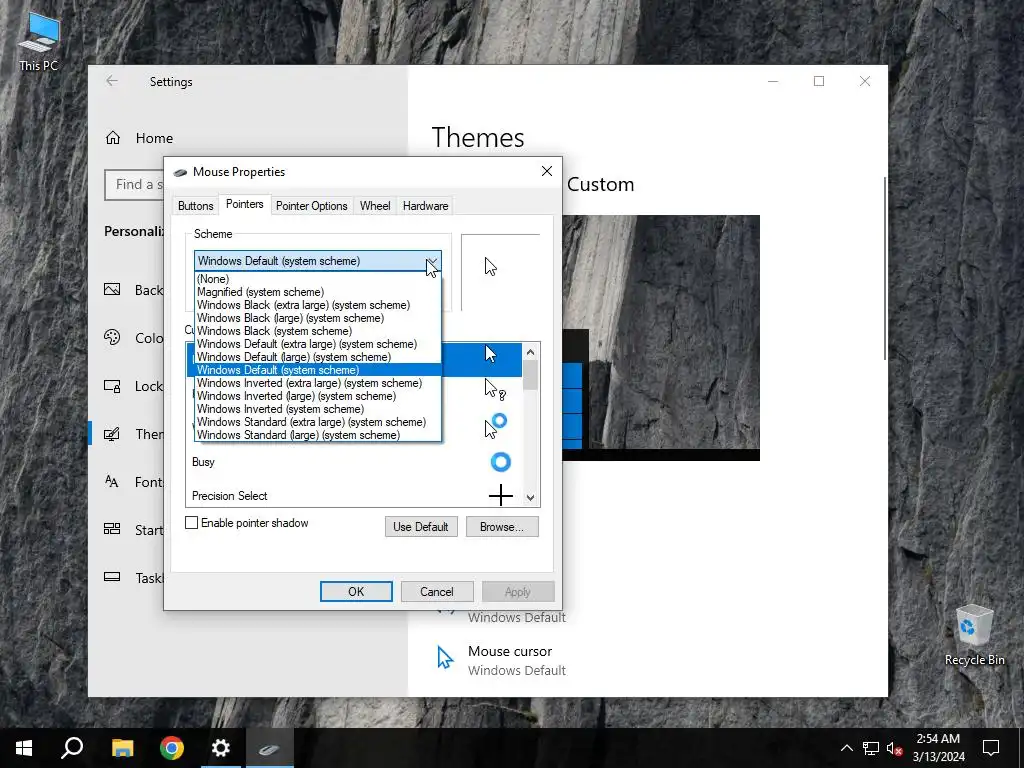
Task: Show hidden tray icons chevron
Action: [846, 748]
